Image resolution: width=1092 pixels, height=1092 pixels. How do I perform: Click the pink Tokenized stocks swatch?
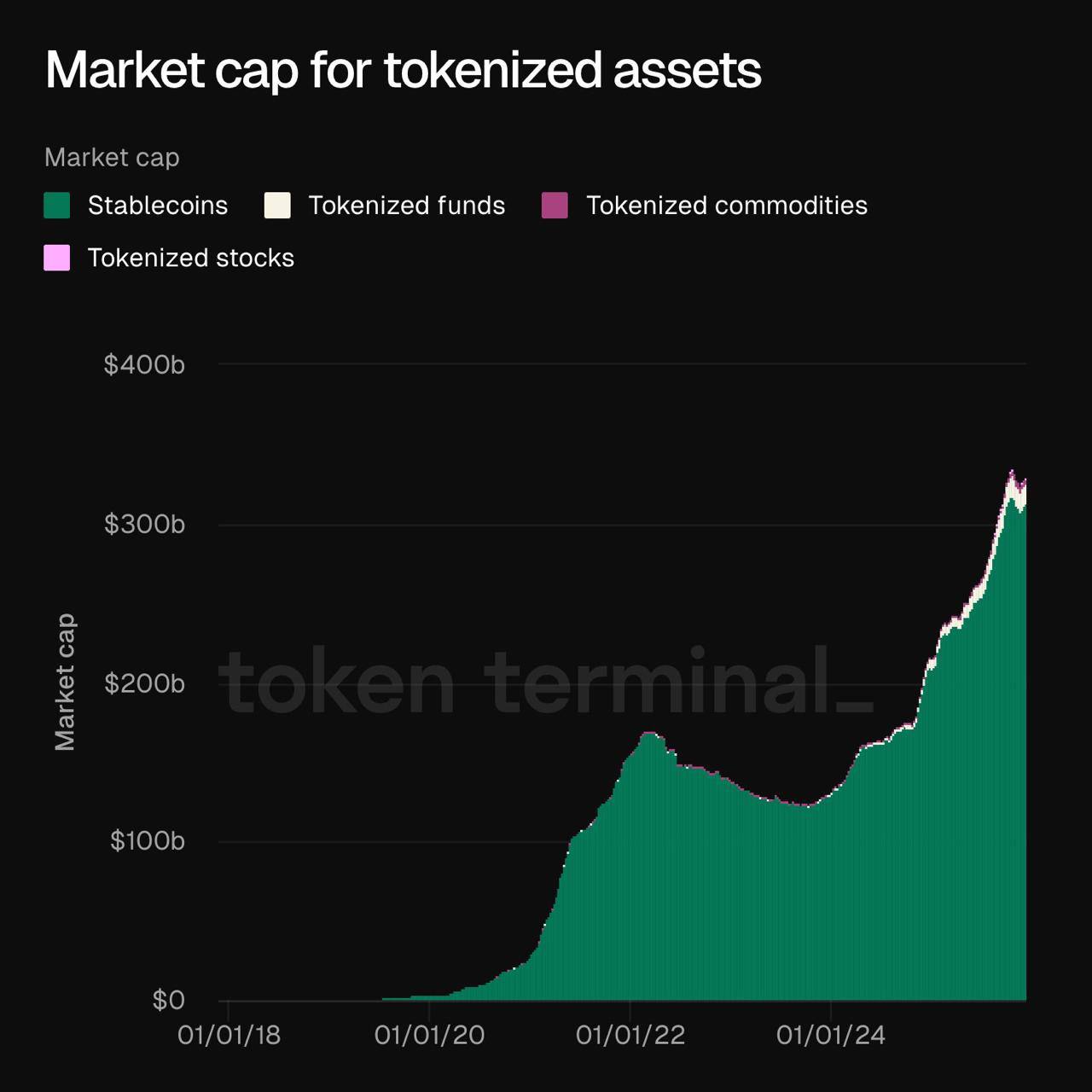pyautogui.click(x=57, y=258)
